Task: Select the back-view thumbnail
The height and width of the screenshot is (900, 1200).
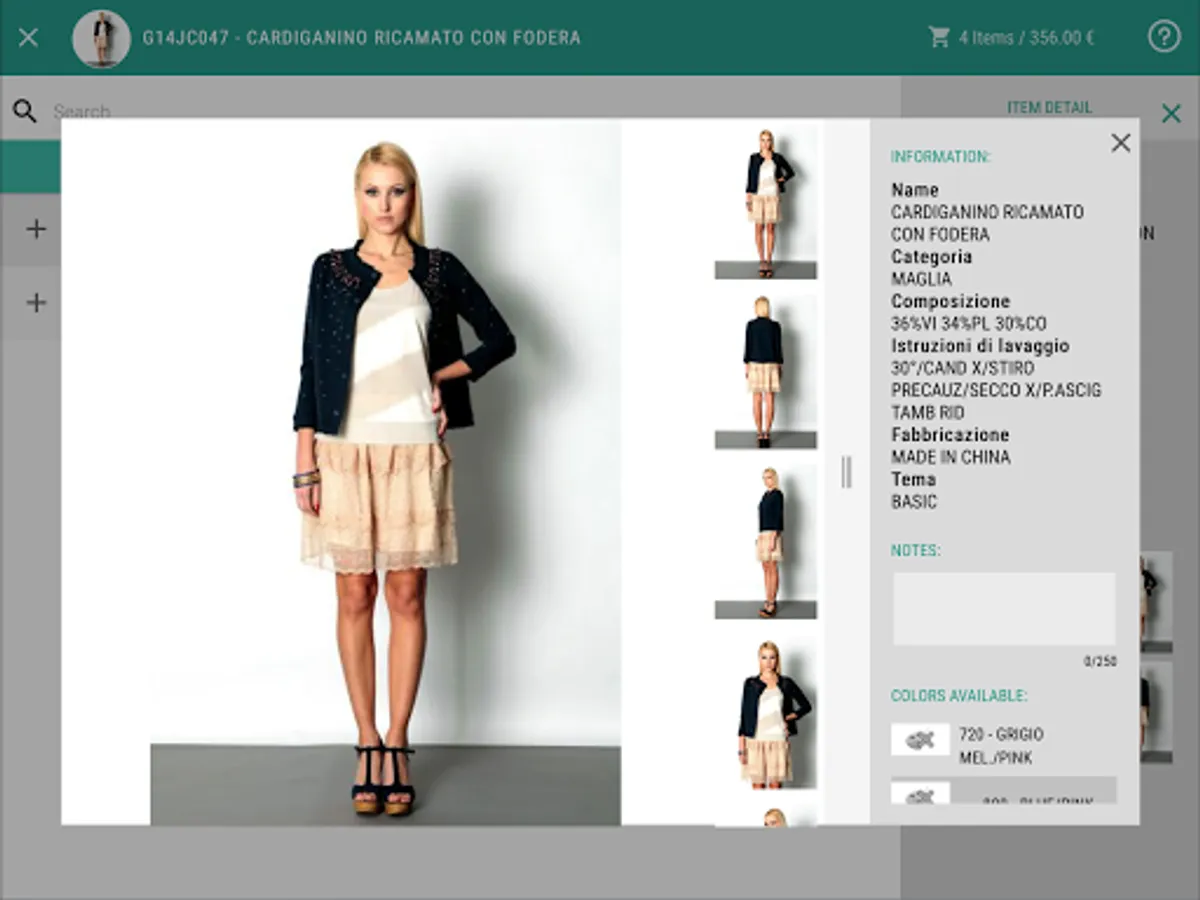Action: pos(766,371)
